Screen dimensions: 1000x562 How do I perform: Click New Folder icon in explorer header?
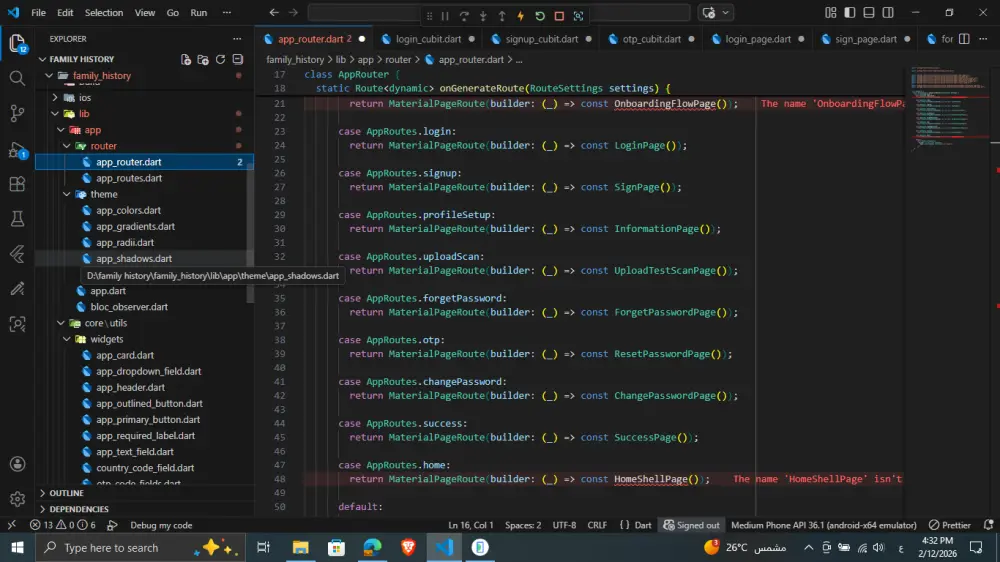203,59
